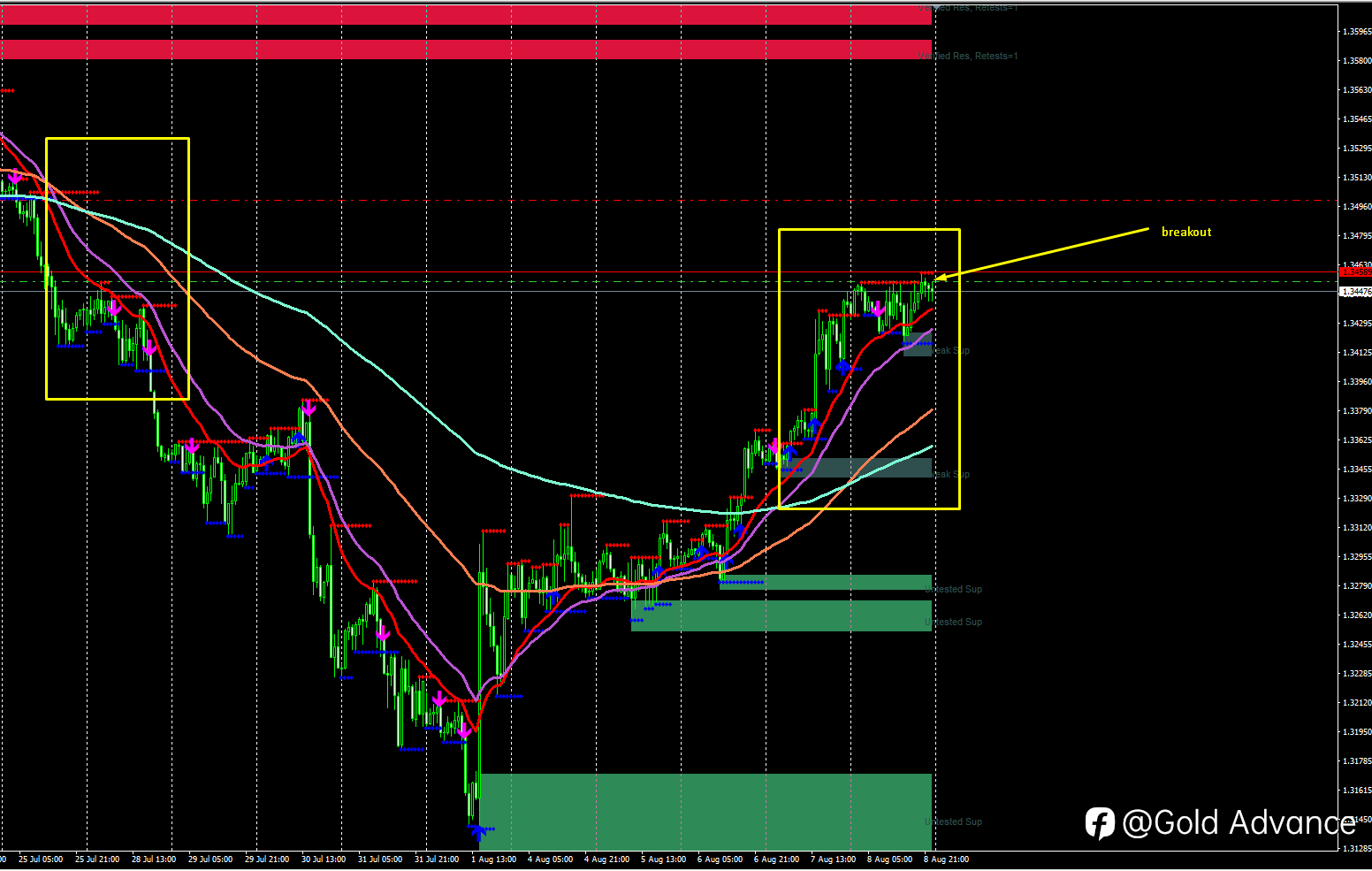This screenshot has height=871, width=1372.
Task: Click the 25 Jul 05:00 time label
Action: click(x=41, y=860)
